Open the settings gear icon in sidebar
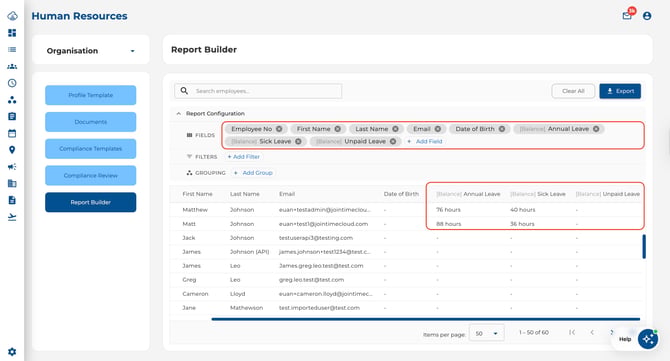This screenshot has width=670, height=361. pyautogui.click(x=12, y=352)
